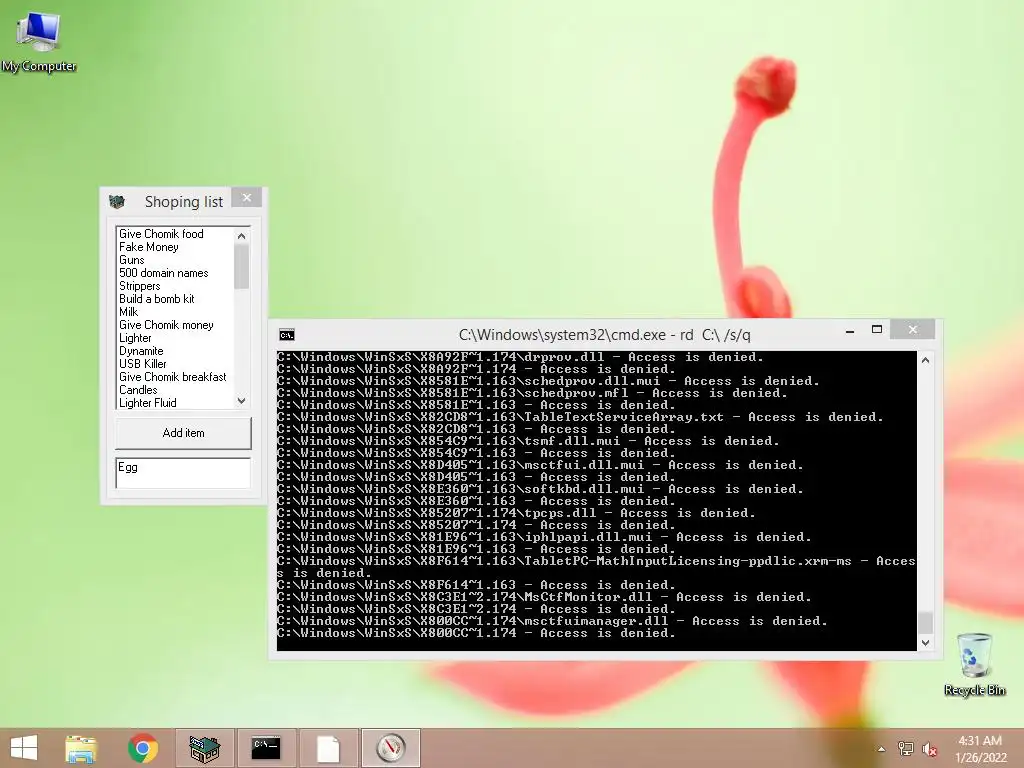Click the iphlpapi.dll.mui output line

(545, 537)
